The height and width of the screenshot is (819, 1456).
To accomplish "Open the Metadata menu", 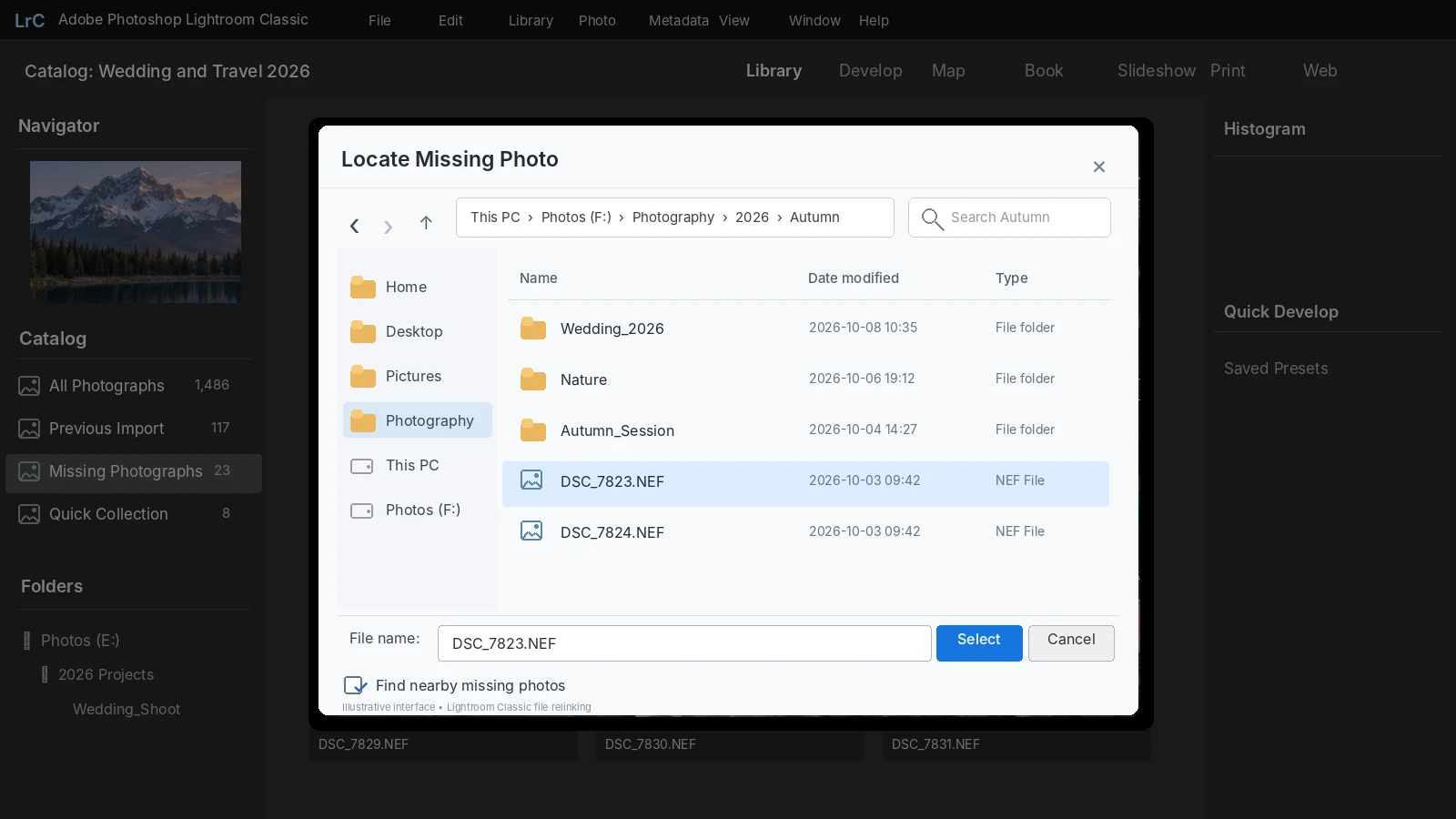I will coord(678,20).
